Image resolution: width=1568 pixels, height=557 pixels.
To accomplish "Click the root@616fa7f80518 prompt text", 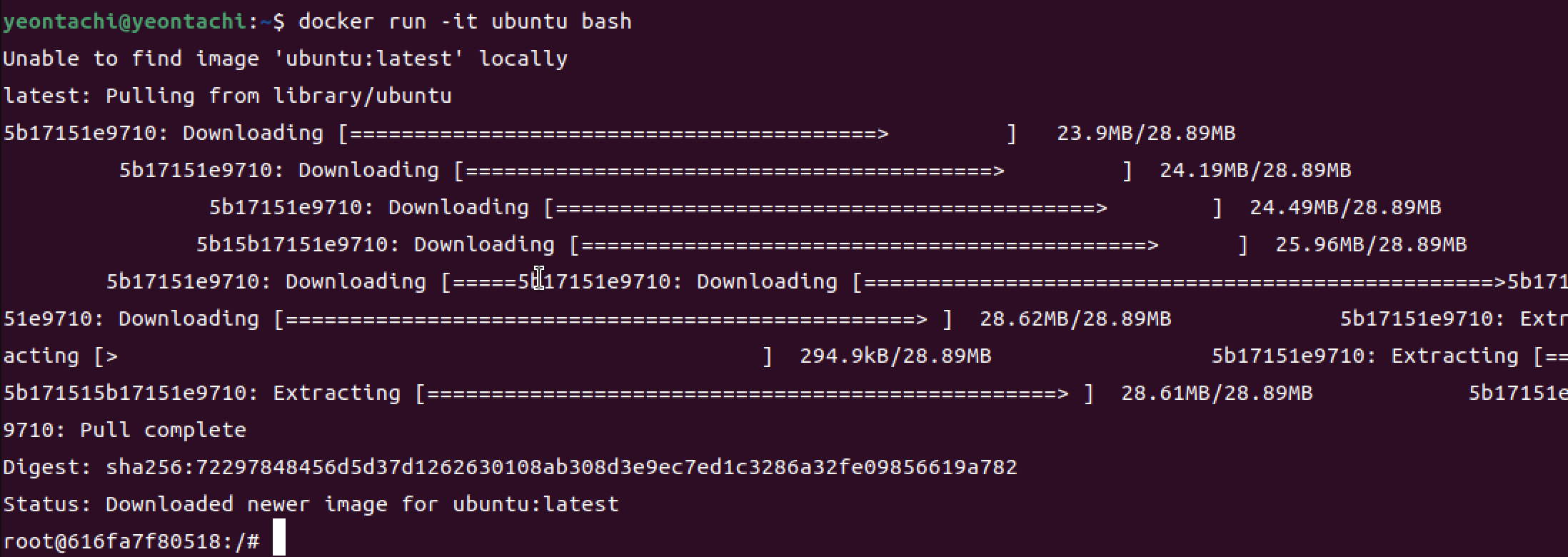I will [131, 541].
